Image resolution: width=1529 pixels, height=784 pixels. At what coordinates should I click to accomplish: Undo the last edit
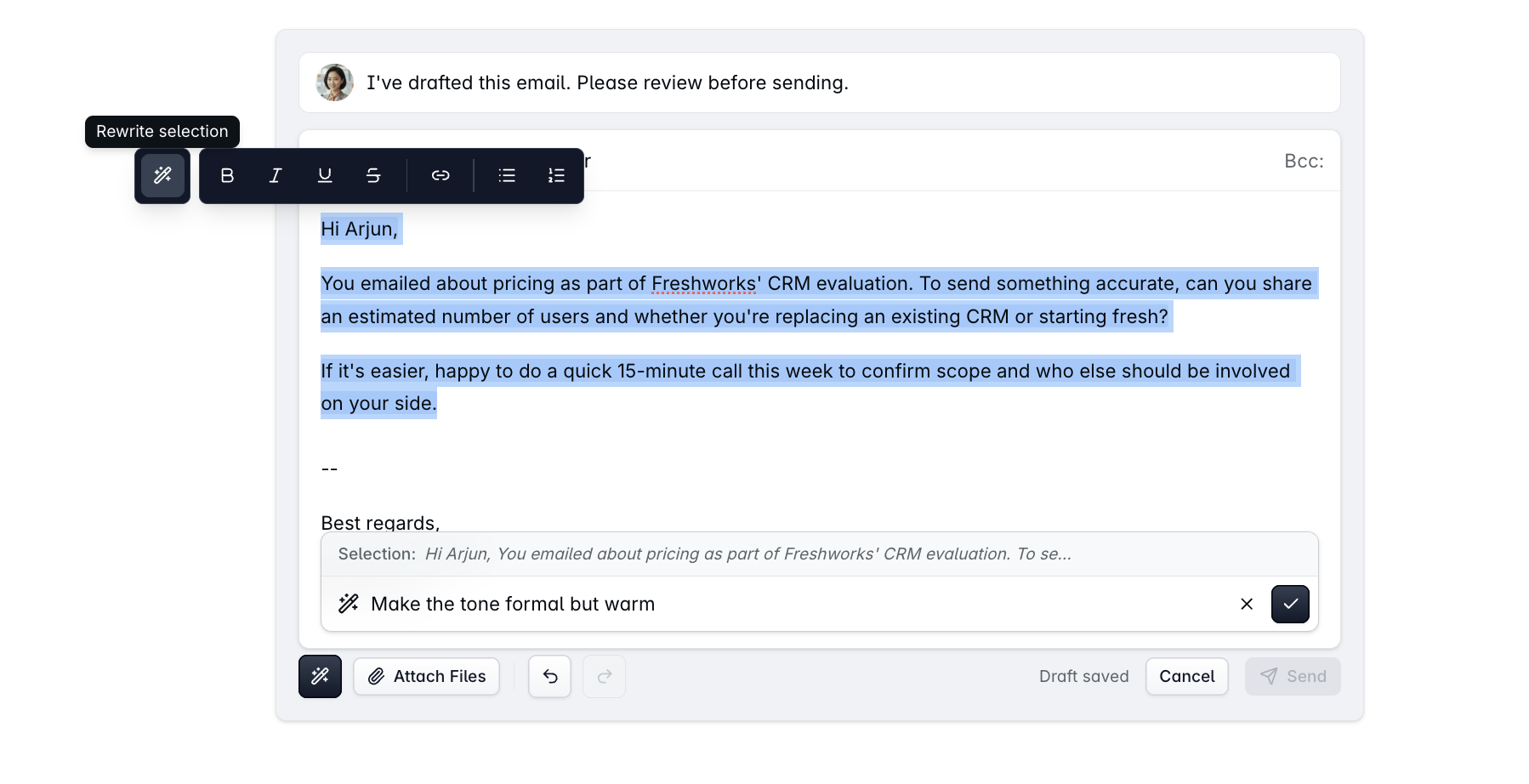[x=549, y=676]
